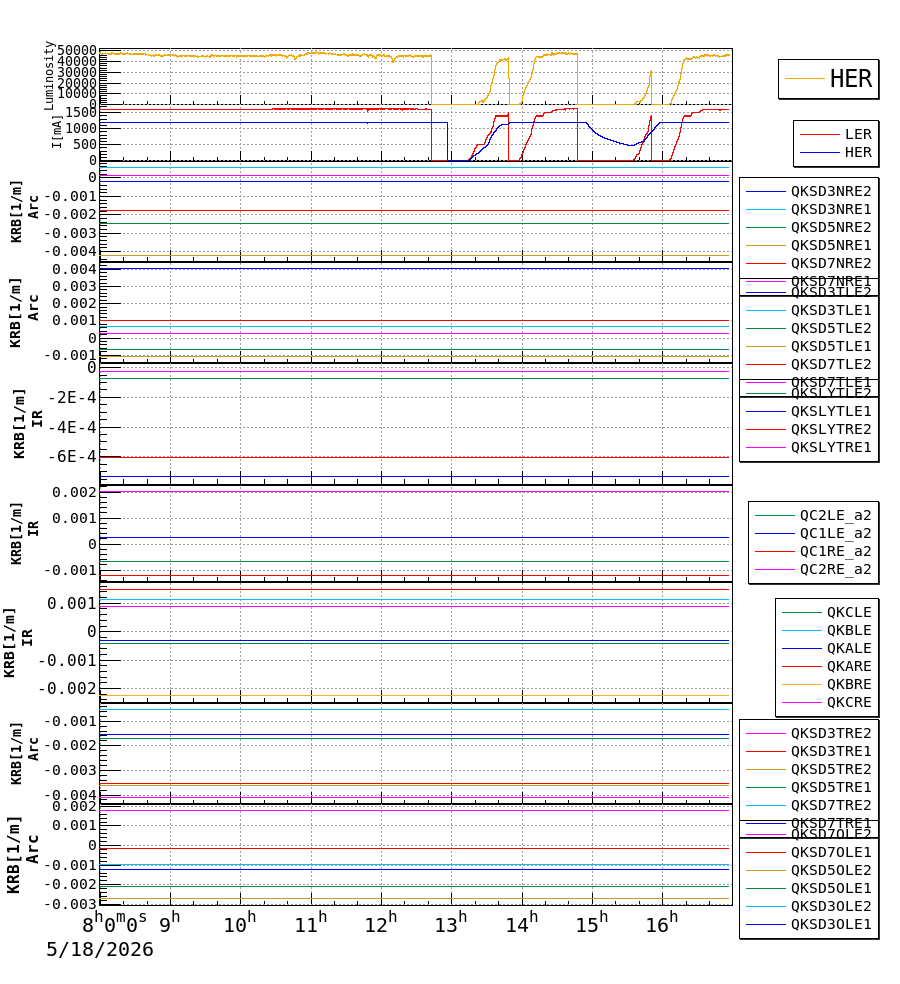Screen dimensions: 900x984
Task: Click the -6E-4 y-axis tick value
Action: [73, 456]
